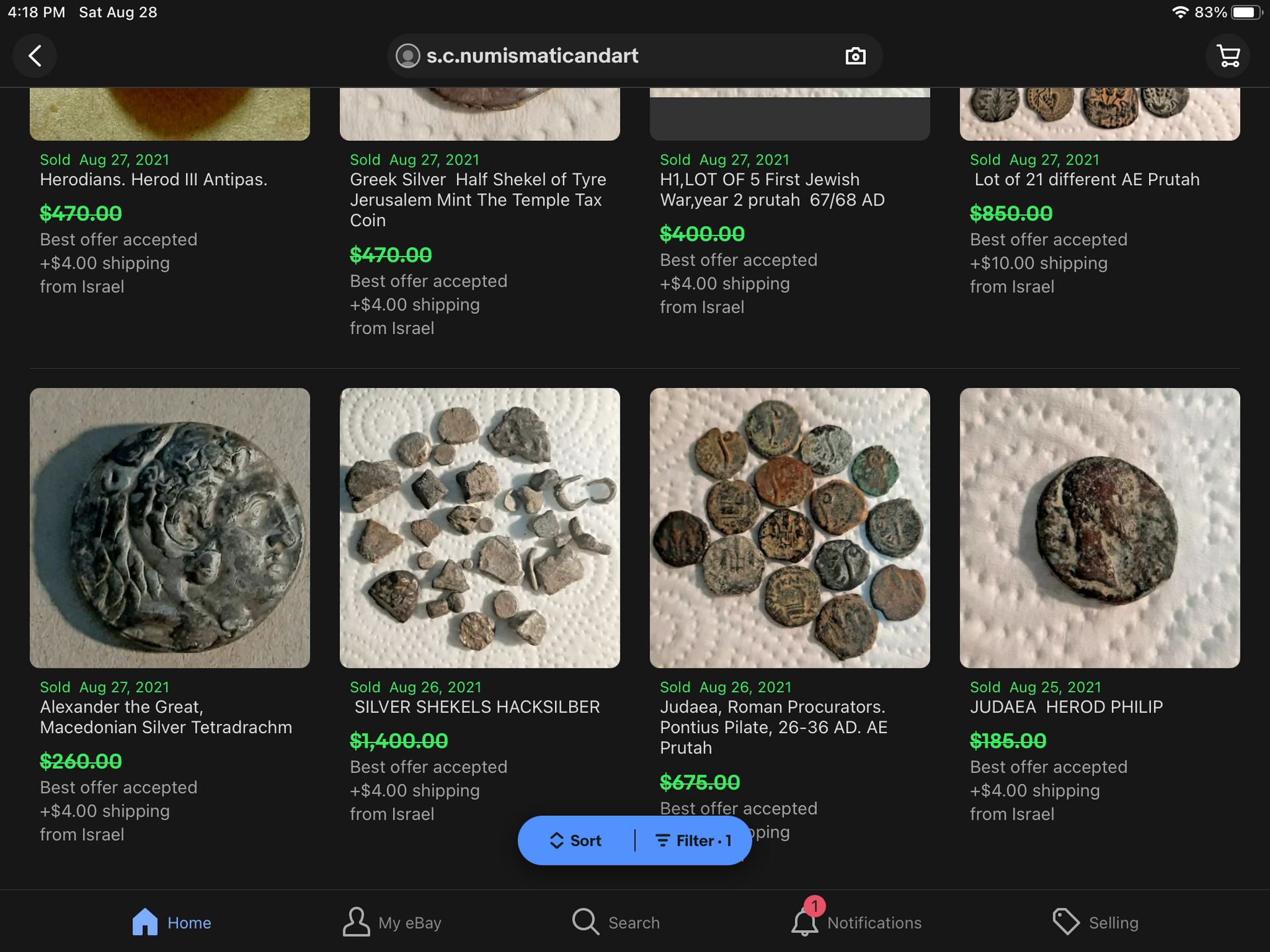Image resolution: width=1270 pixels, height=952 pixels.
Task: Open the First Jewish War prutah listing
Action: pos(771,190)
